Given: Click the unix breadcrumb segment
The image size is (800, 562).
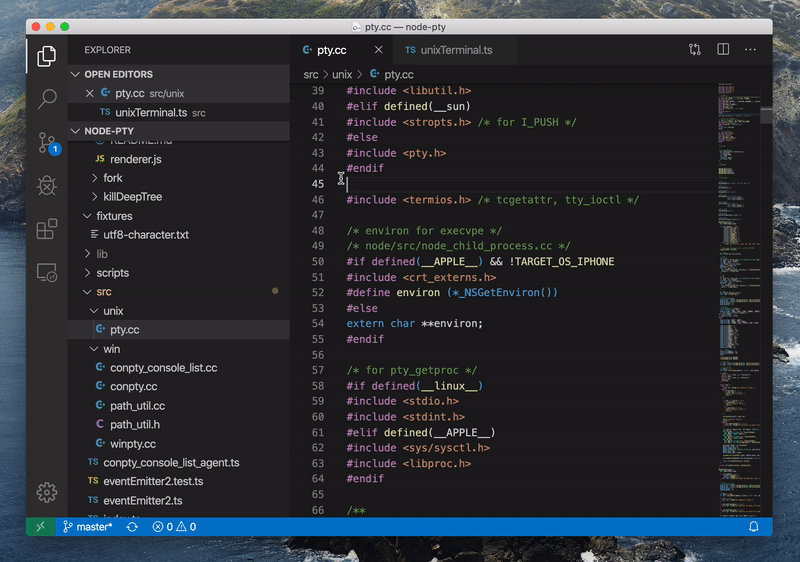Looking at the screenshot, I should click(x=342, y=74).
